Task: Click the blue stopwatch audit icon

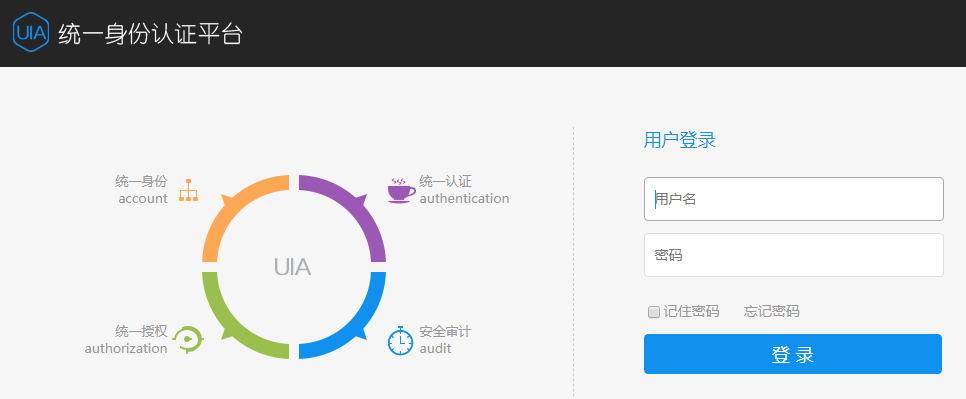Action: (400, 341)
